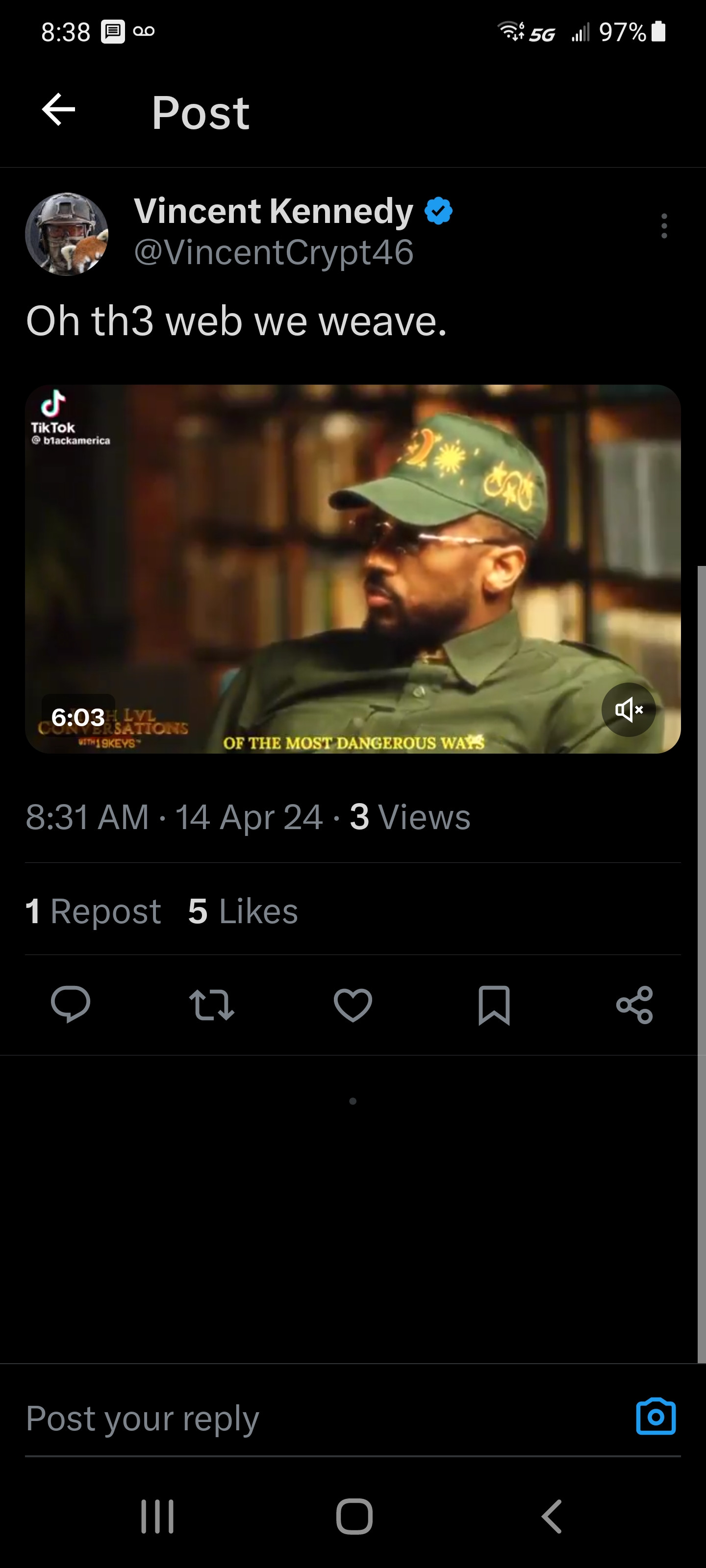Open @VincentCrypt46 handle profile

coord(274,253)
